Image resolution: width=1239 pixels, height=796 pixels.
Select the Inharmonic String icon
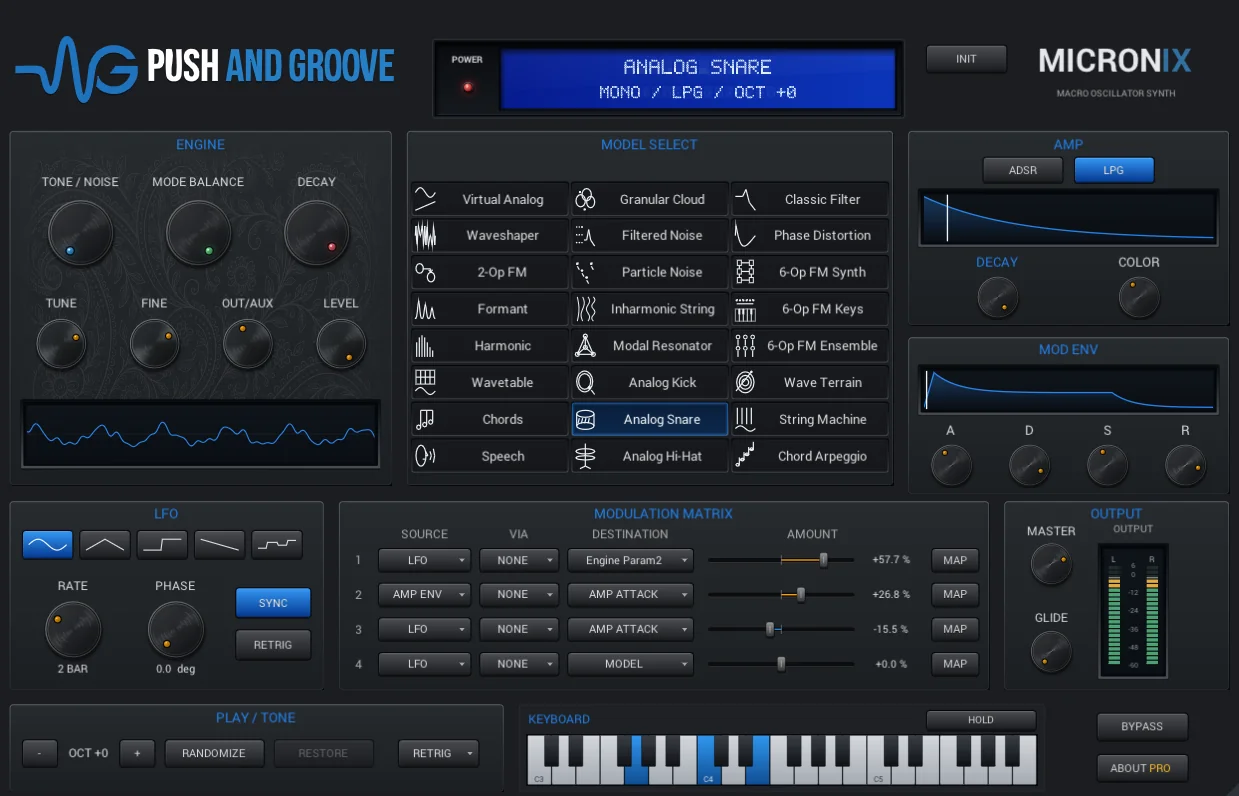tap(585, 309)
